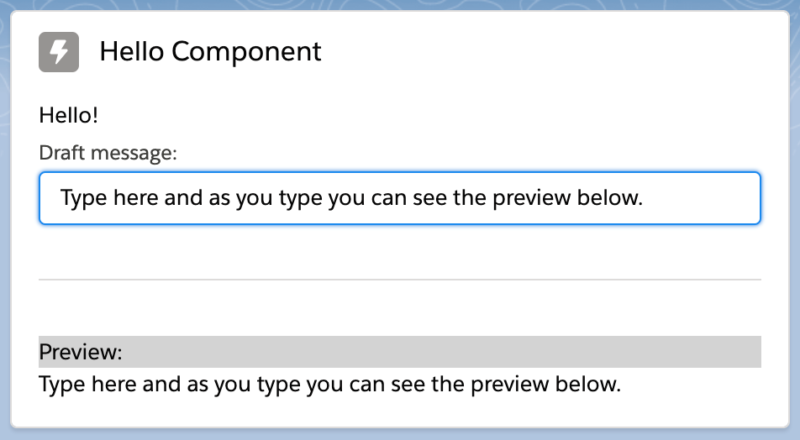Image resolution: width=800 pixels, height=440 pixels.
Task: Focus the Draft message text input
Action: click(400, 198)
